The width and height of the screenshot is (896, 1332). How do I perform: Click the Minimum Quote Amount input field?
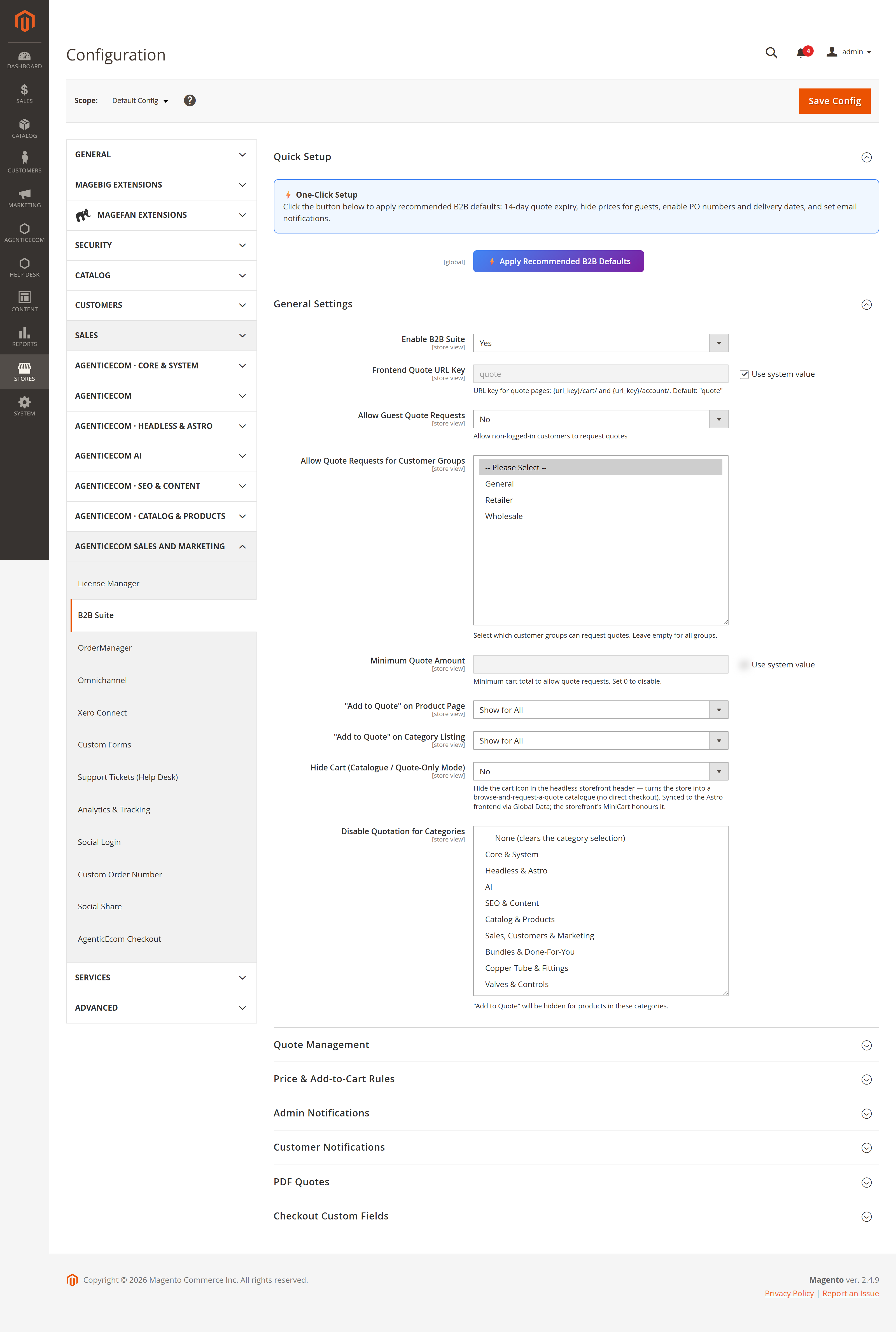click(x=600, y=665)
